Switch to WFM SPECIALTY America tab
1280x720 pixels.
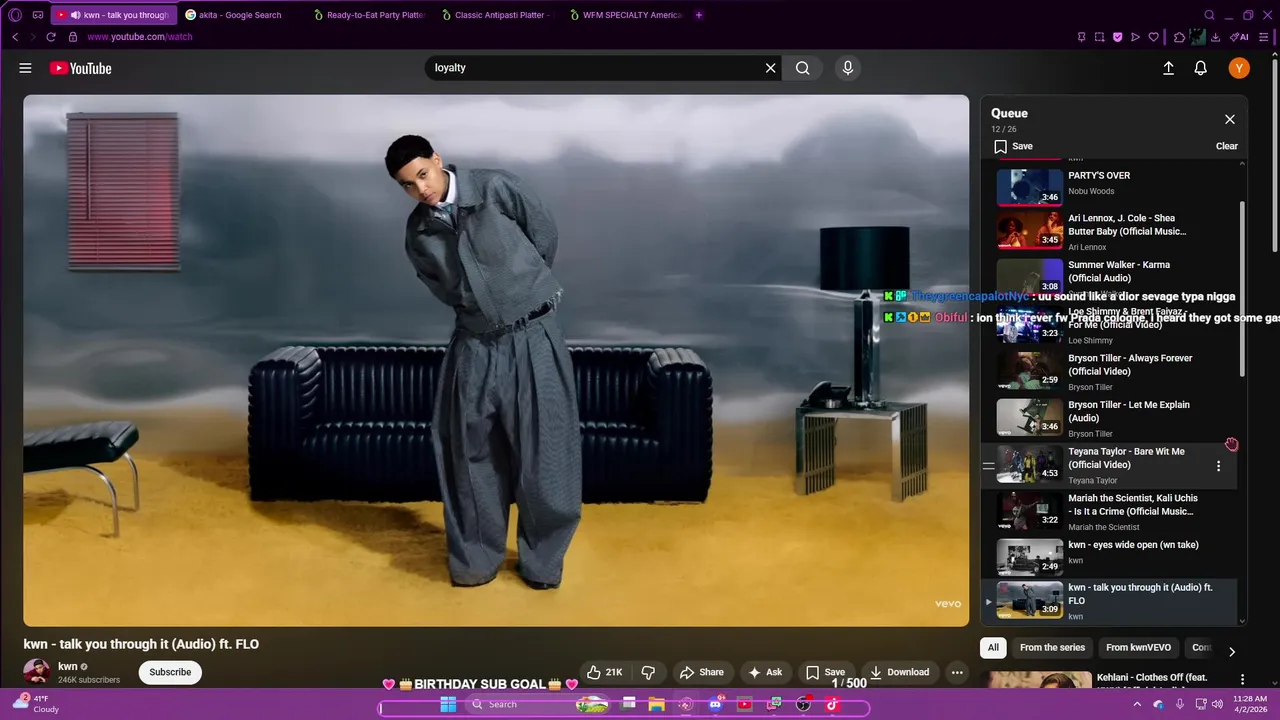626,15
